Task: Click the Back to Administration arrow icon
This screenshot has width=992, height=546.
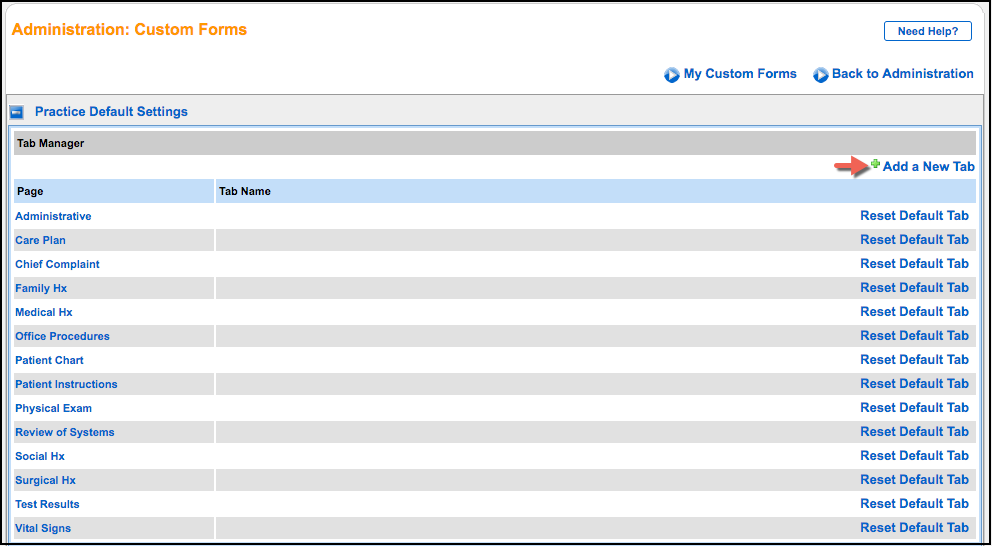Action: (x=821, y=75)
